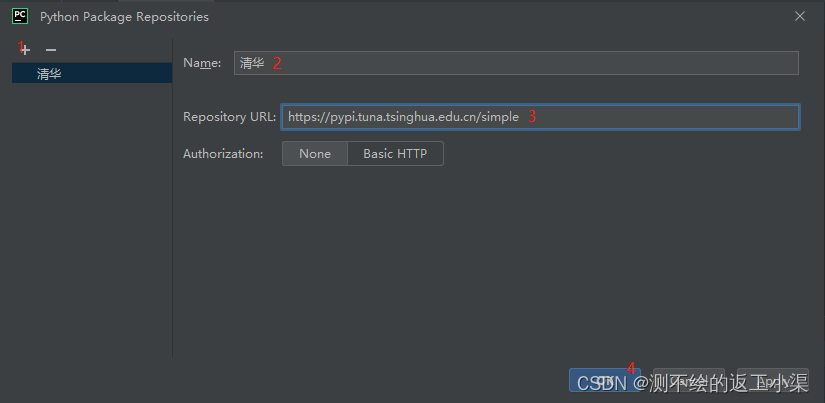Switch Authorization to Basic HTTP
The height and width of the screenshot is (403, 825).
pos(395,154)
